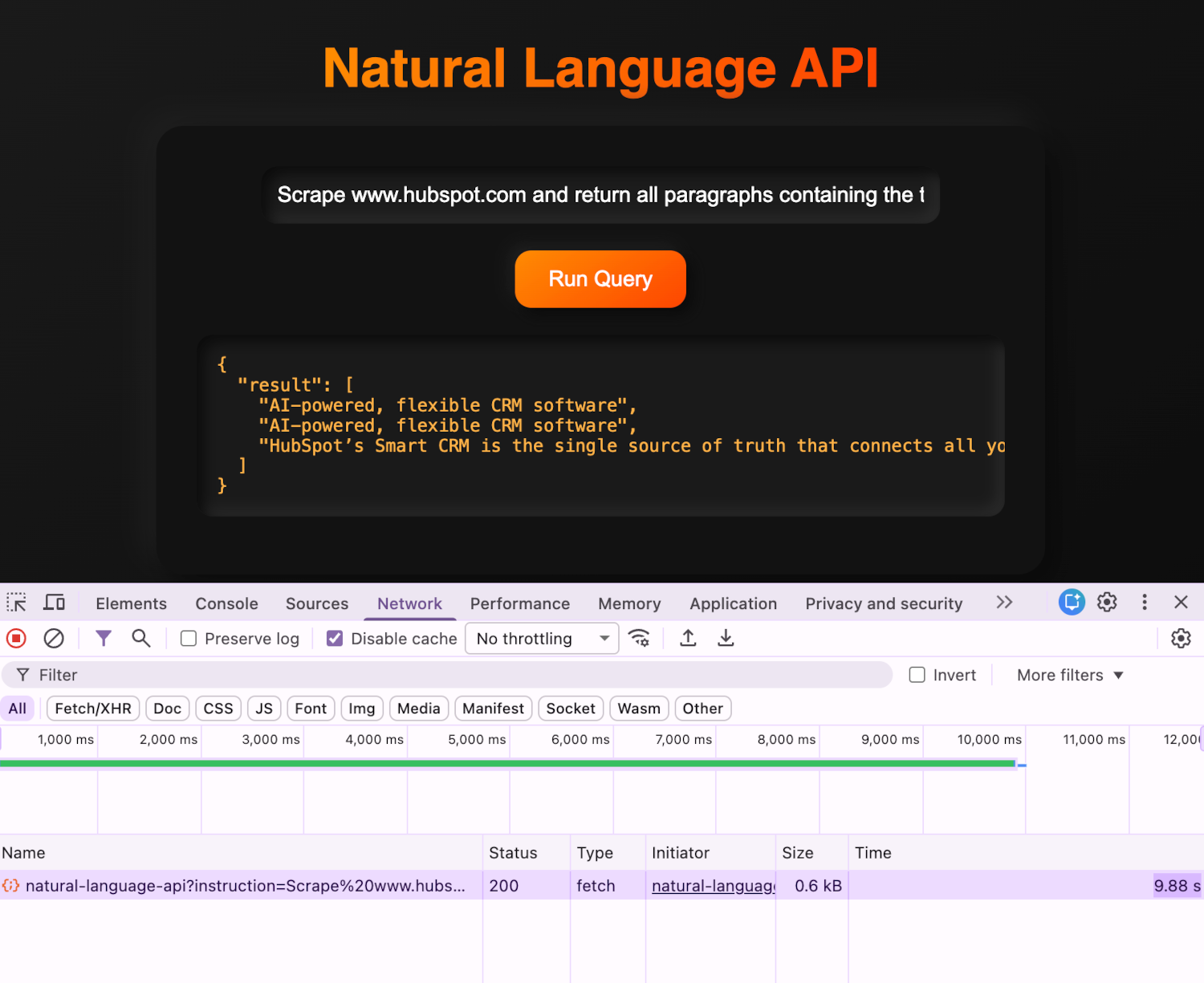The width and height of the screenshot is (1204, 983).
Task: Switch to the Console tab
Action: coord(226,603)
